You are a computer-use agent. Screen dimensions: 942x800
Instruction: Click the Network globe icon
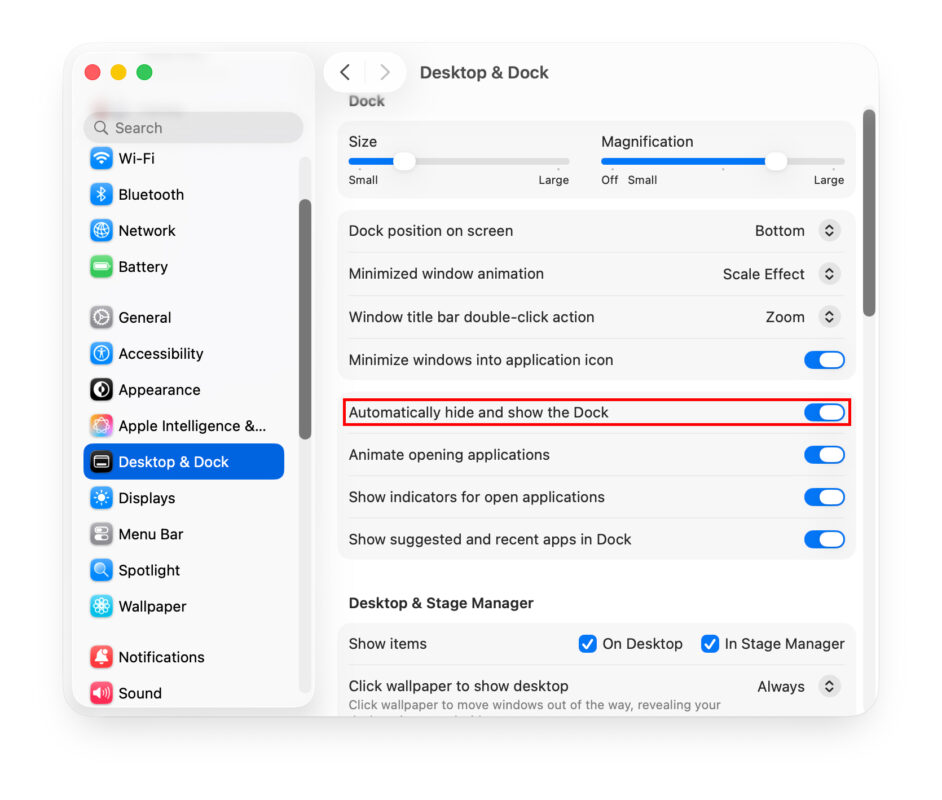click(x=101, y=231)
